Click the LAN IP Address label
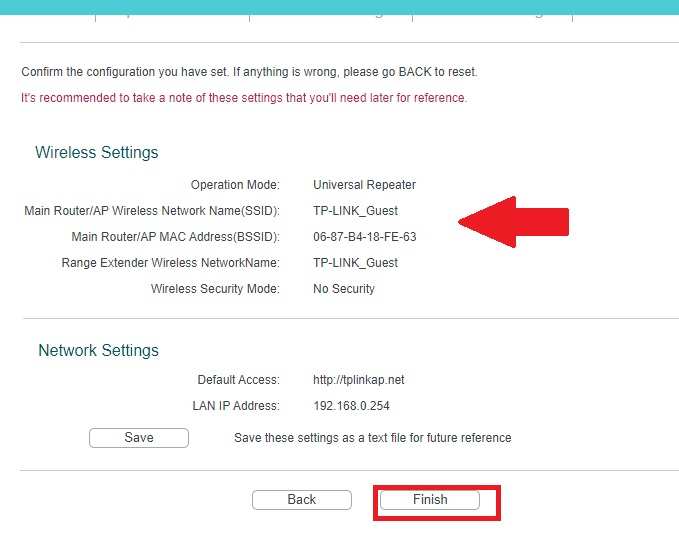 point(236,406)
